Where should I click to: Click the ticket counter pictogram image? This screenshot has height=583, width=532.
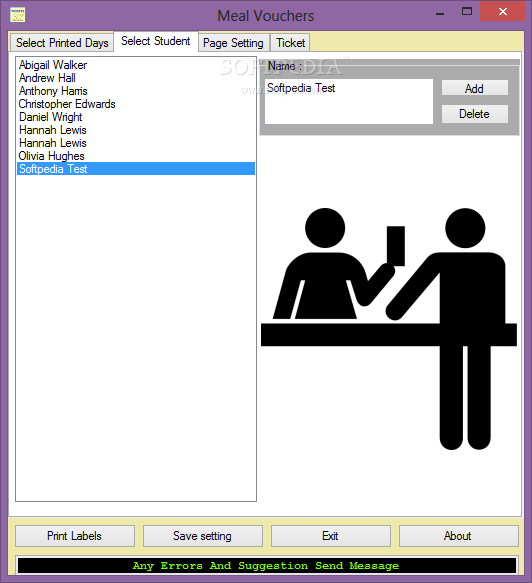(x=389, y=329)
